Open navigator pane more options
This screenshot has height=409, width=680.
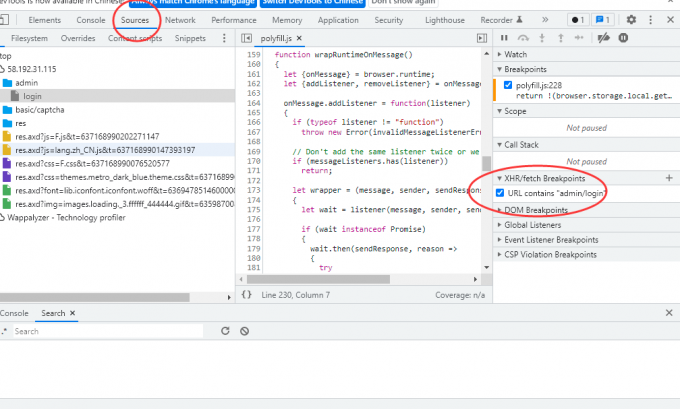[x=224, y=38]
